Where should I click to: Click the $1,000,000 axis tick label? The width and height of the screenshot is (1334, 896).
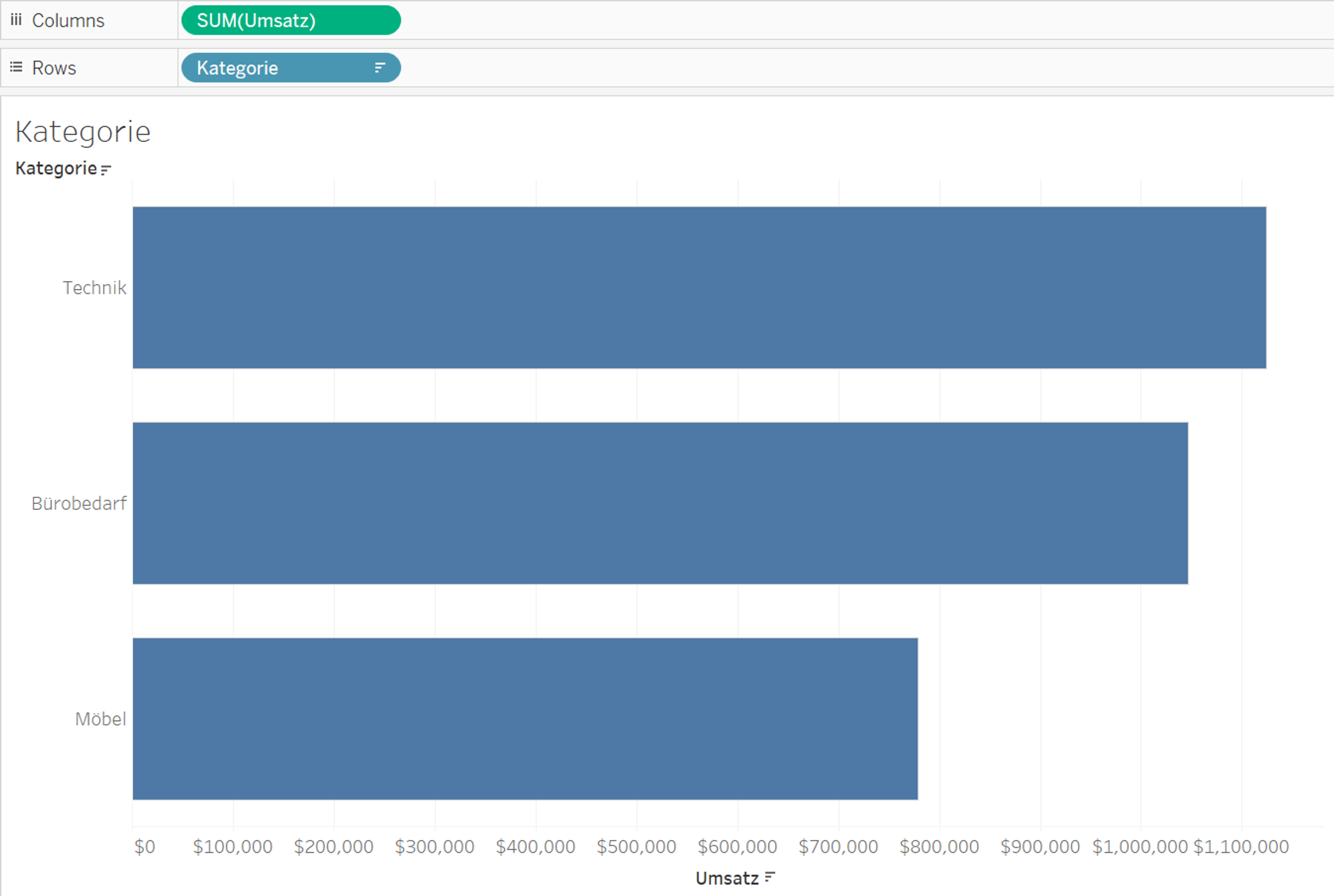point(1139,847)
